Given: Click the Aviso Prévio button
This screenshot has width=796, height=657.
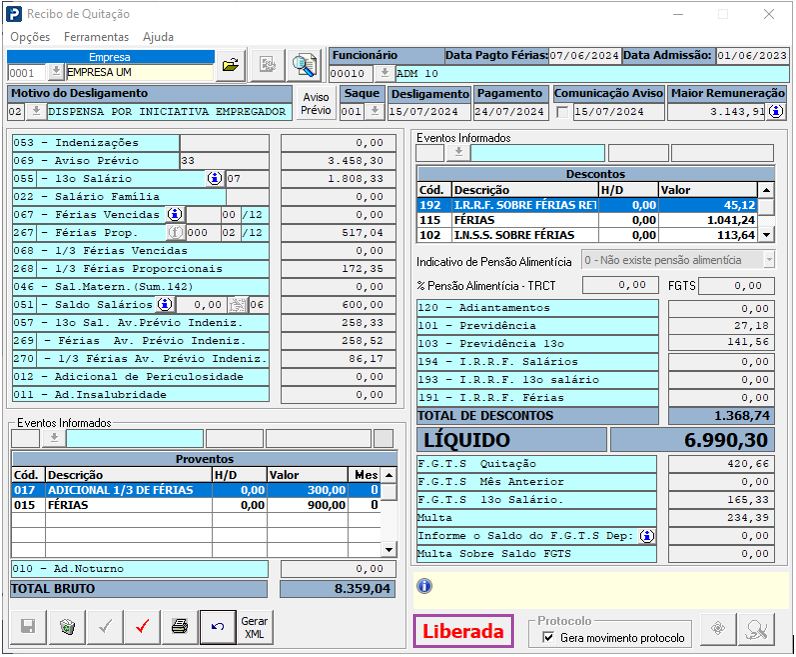Looking at the screenshot, I should (x=316, y=104).
